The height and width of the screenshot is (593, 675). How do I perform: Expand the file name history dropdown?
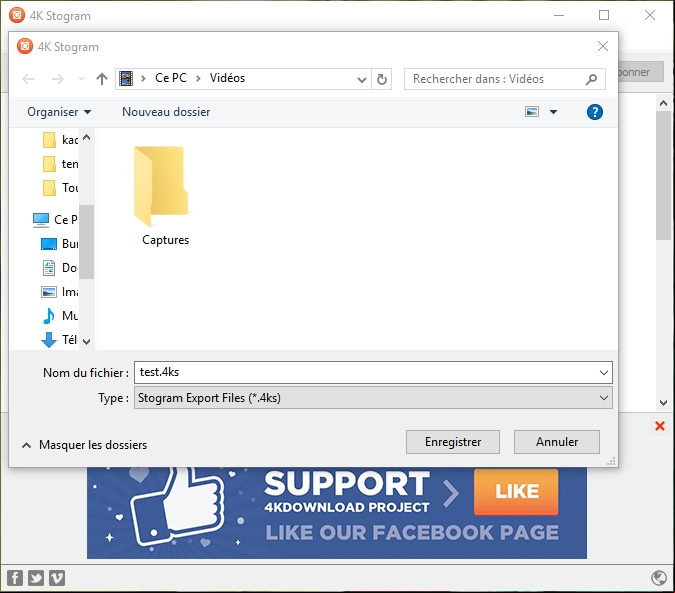604,373
